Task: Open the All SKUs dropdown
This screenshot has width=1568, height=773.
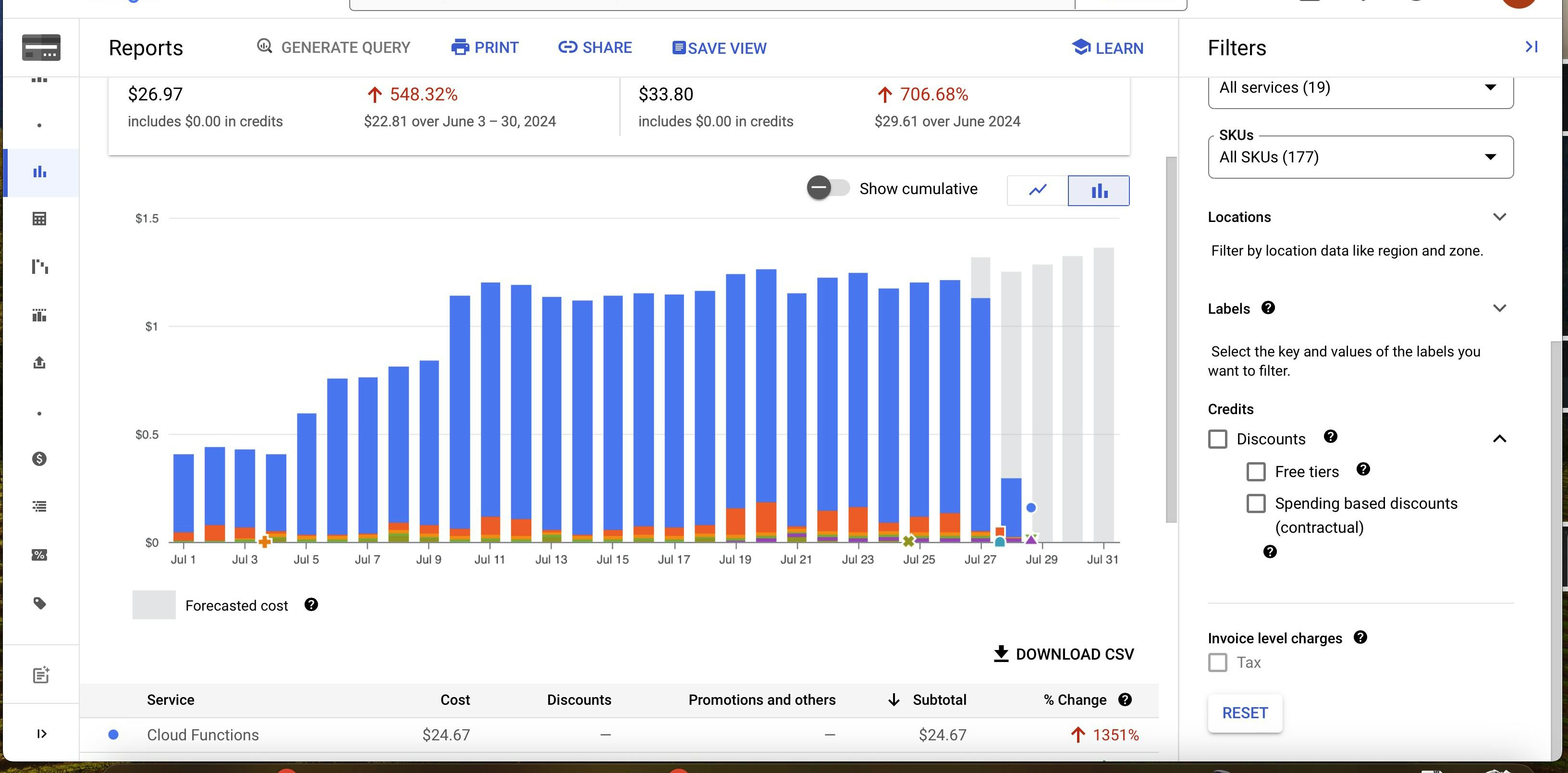Action: tap(1360, 157)
